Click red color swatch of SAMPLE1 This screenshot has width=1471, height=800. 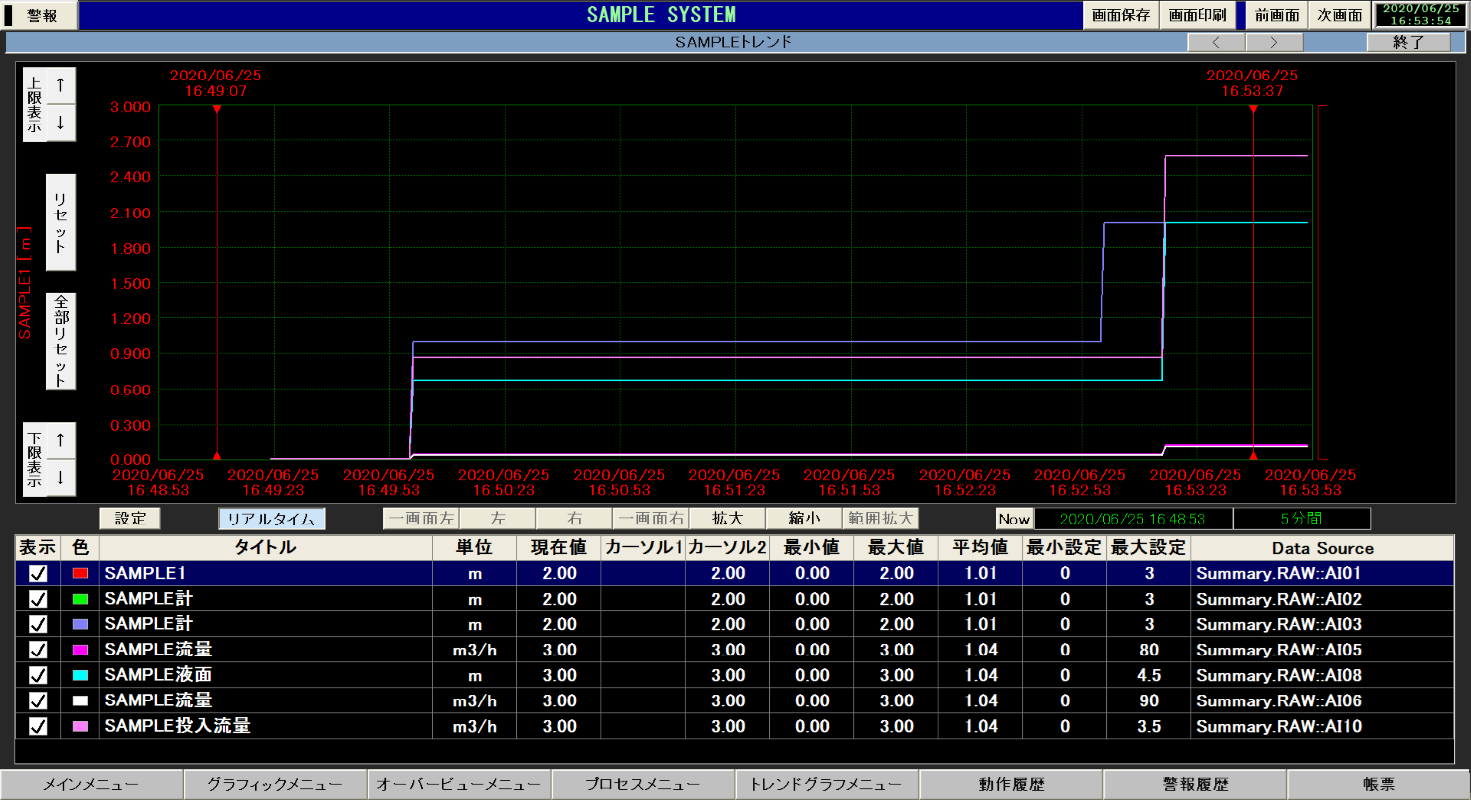pos(80,573)
